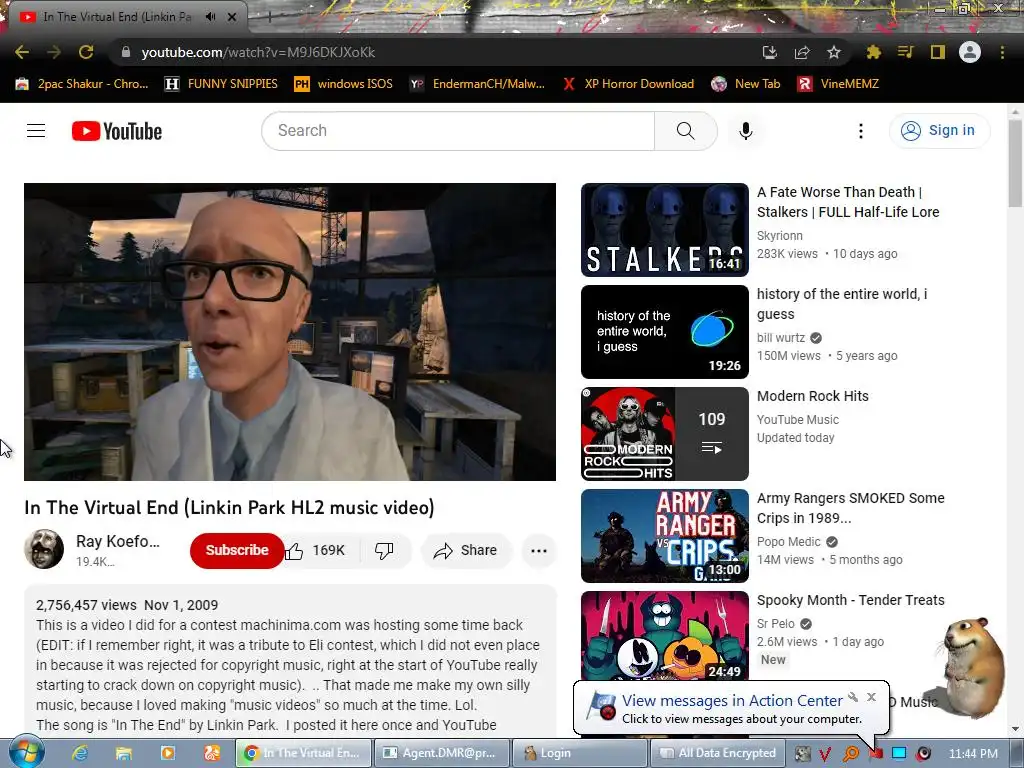The image size is (1024, 768).
Task: Subscribe to the Ray Koefoed channel
Action: 236,551
